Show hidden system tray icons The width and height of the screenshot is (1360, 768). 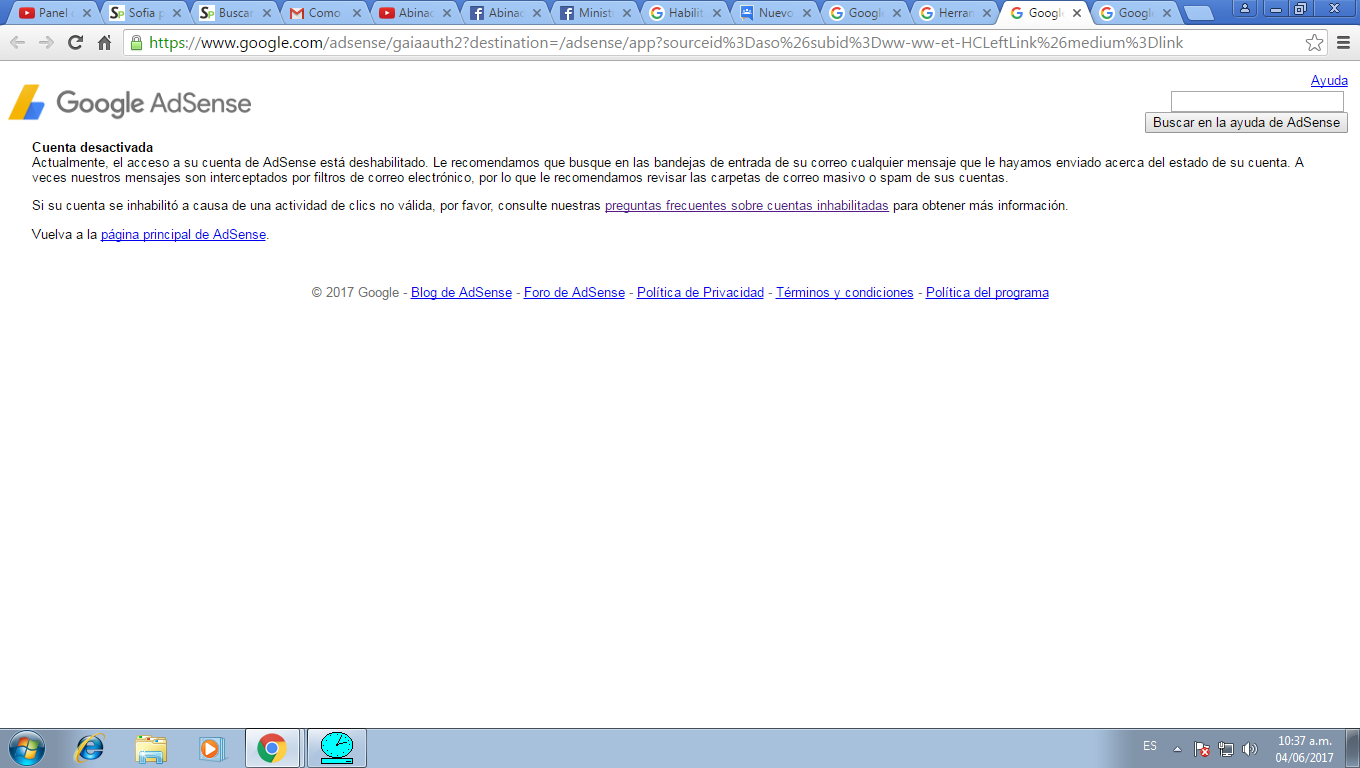tap(1177, 748)
